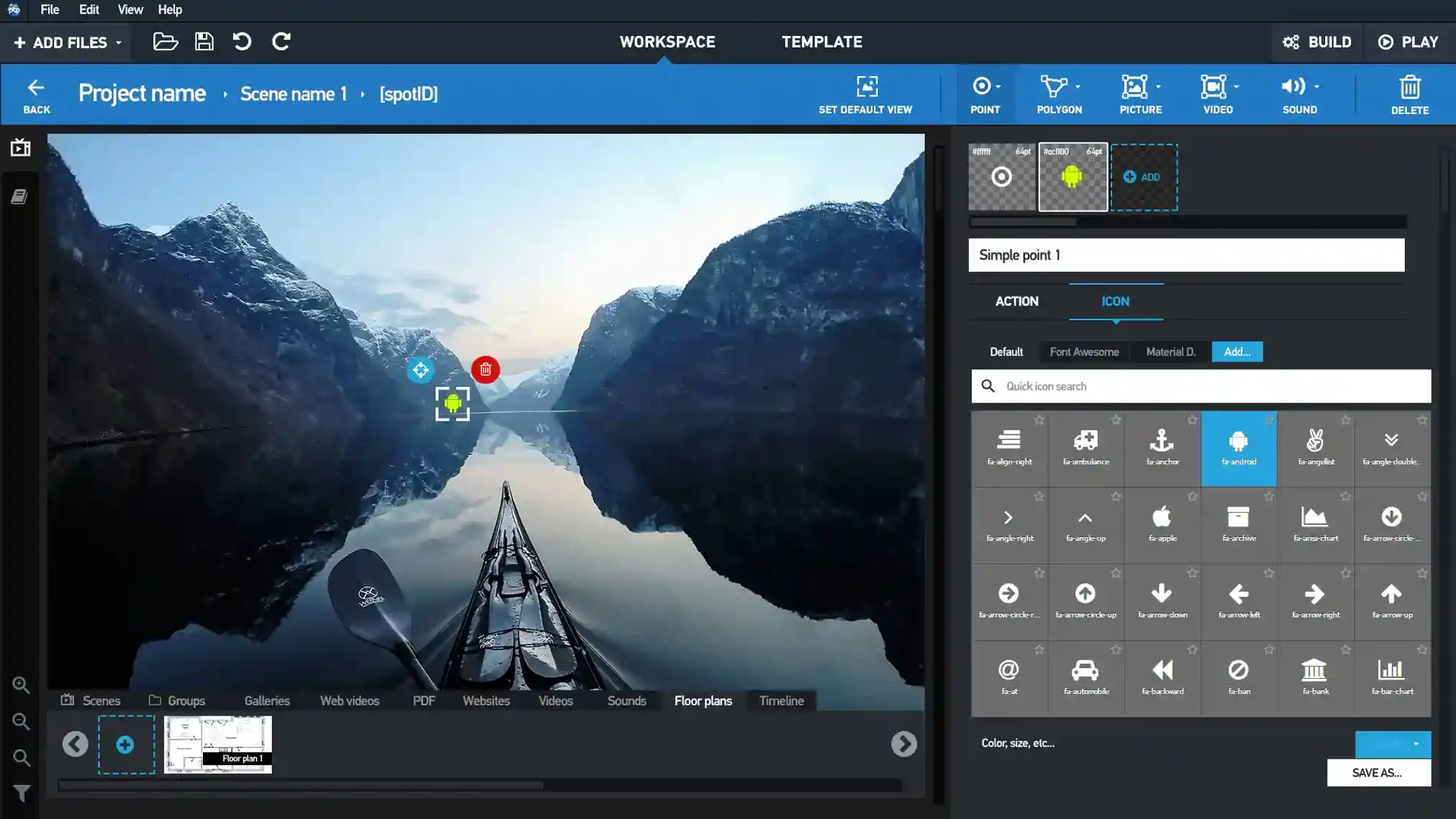Click the ACTION tab in properties panel
This screenshot has width=1456, height=819.
(1016, 301)
